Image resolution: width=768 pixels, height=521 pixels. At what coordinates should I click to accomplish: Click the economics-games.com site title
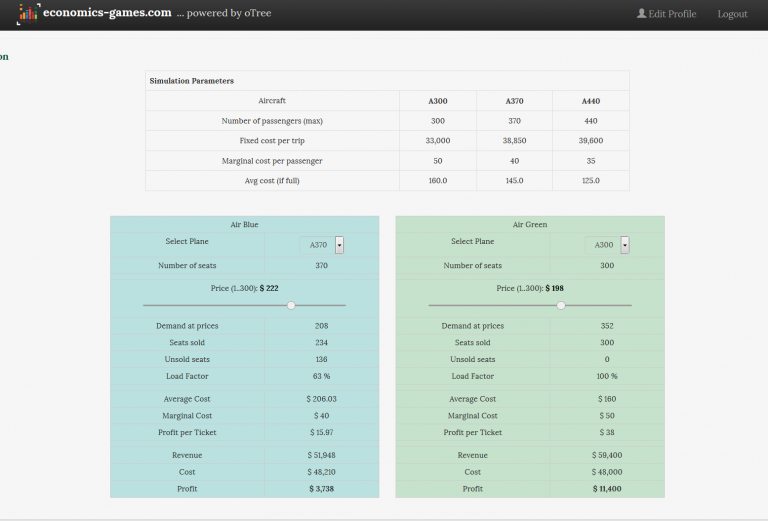[106, 14]
